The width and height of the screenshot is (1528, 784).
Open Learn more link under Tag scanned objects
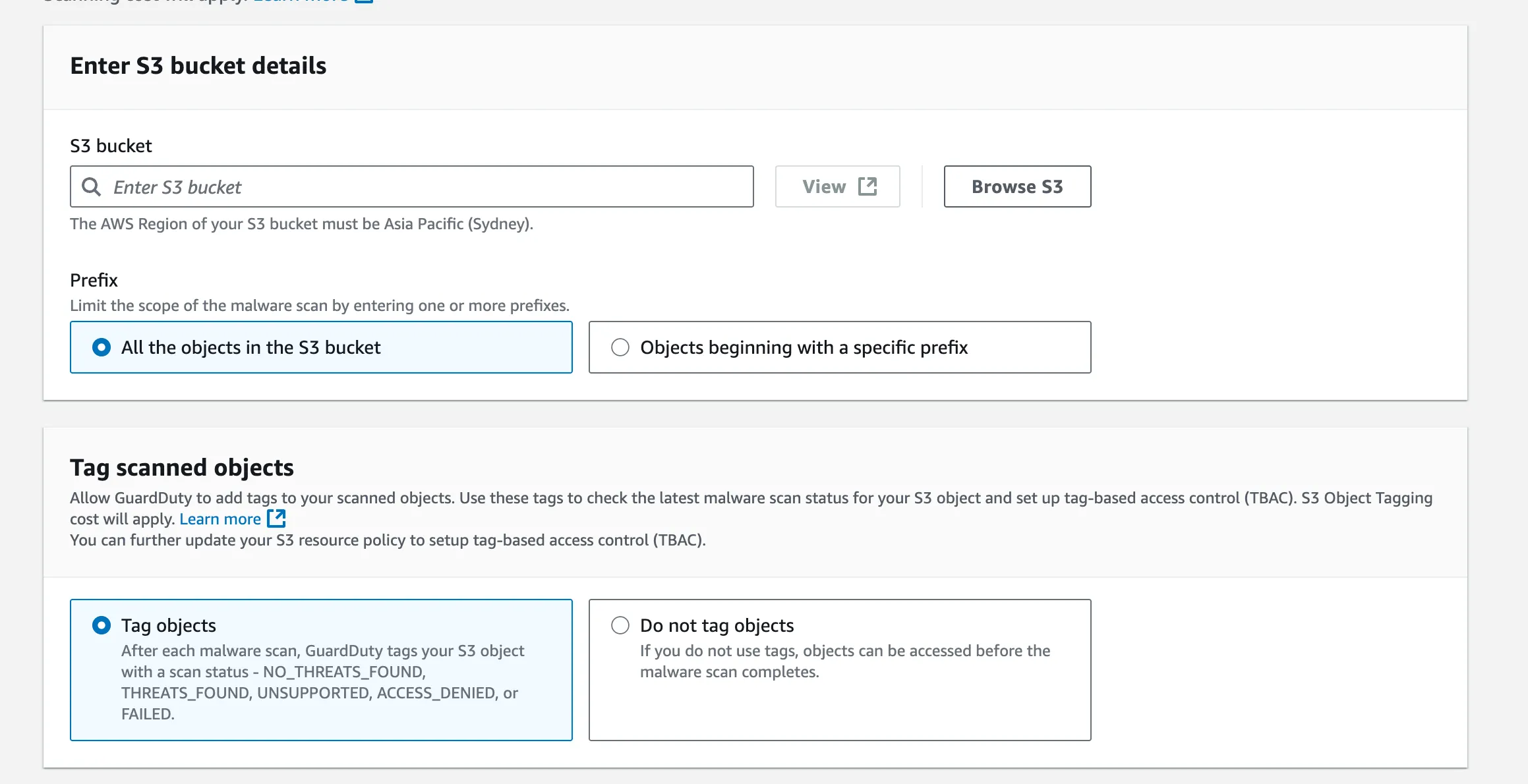[220, 519]
